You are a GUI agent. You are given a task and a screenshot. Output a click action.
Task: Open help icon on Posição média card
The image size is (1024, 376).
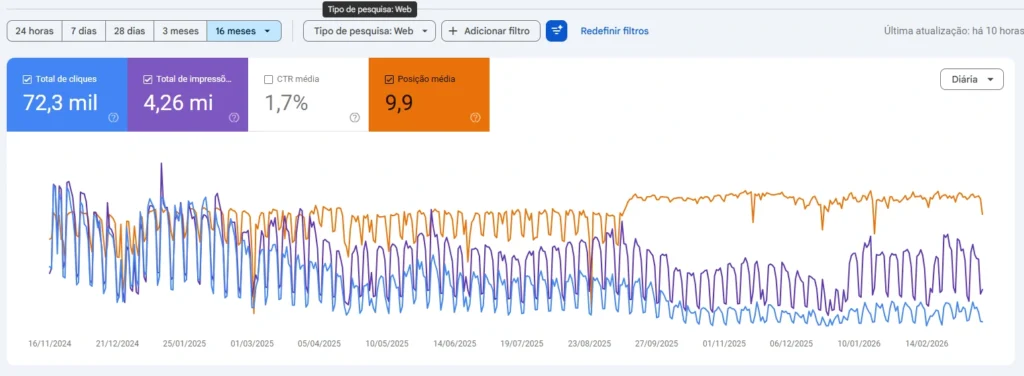[x=475, y=118]
